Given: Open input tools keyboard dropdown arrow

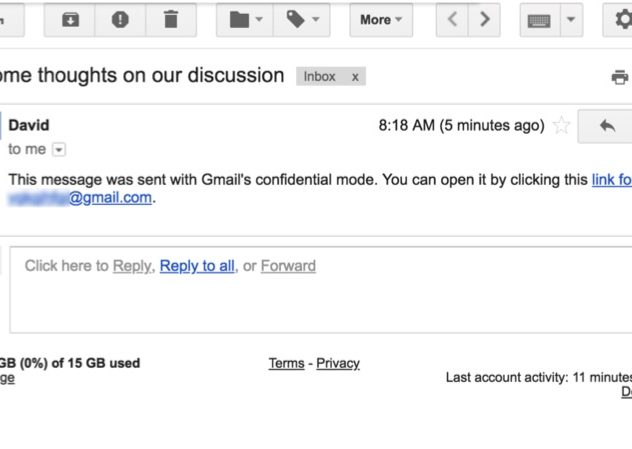Looking at the screenshot, I should coord(571,19).
